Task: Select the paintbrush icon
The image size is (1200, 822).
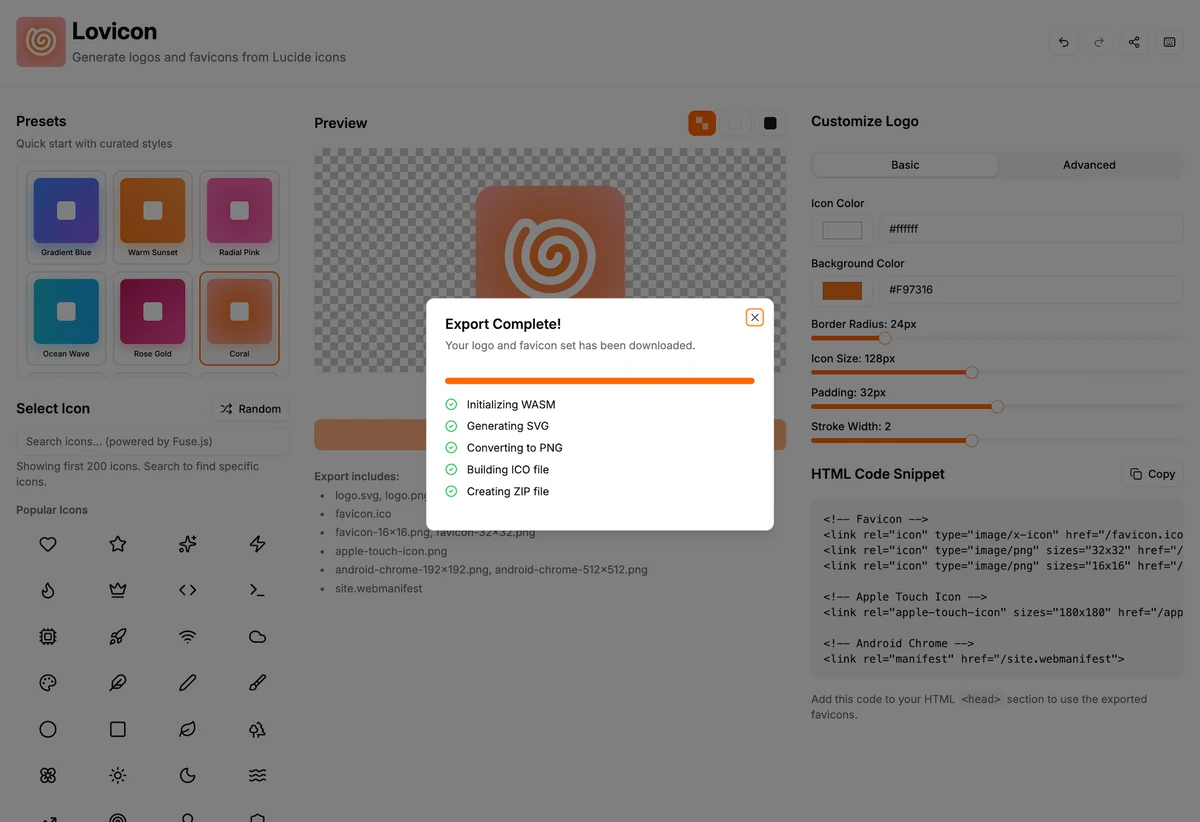Action: (x=257, y=683)
